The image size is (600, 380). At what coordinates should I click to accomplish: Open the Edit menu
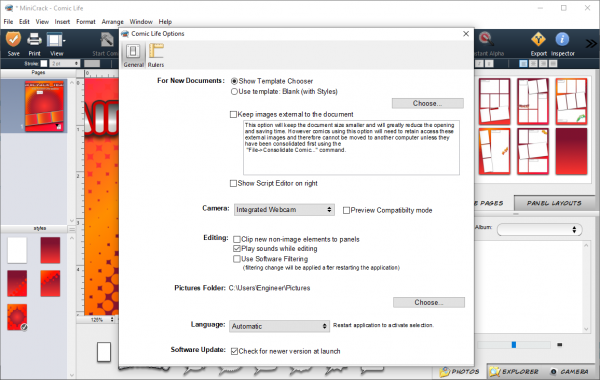click(24, 22)
